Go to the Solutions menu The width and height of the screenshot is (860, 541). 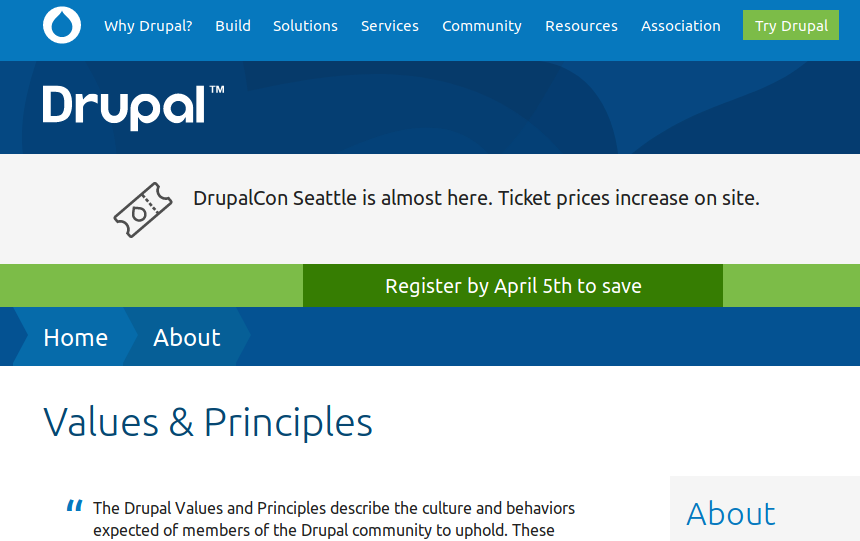pyautogui.click(x=305, y=26)
